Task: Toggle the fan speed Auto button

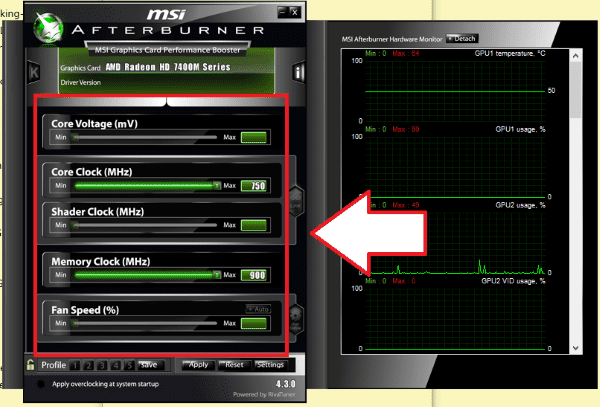Action: point(258,309)
